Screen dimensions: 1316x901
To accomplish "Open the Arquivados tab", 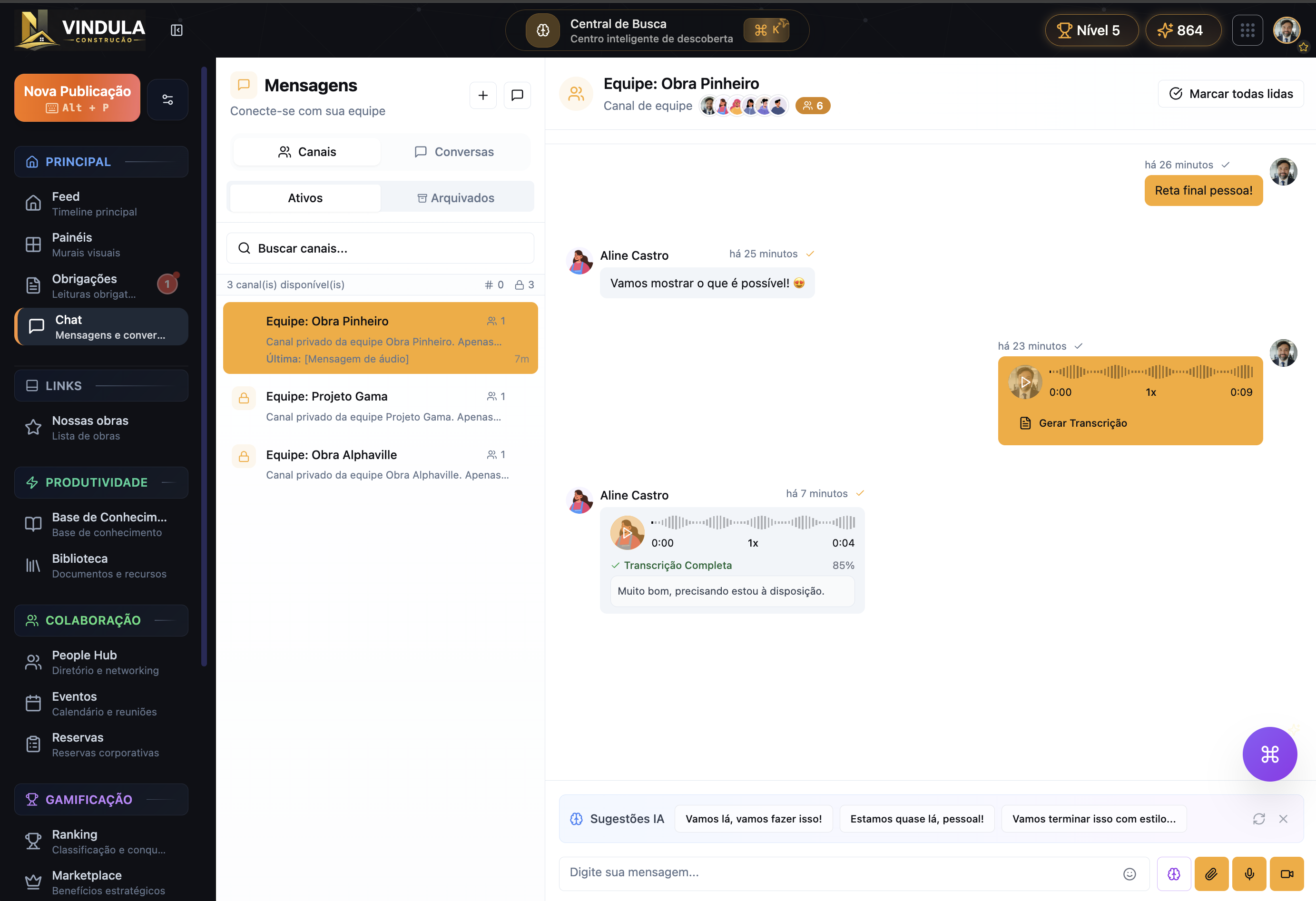I will click(457, 197).
